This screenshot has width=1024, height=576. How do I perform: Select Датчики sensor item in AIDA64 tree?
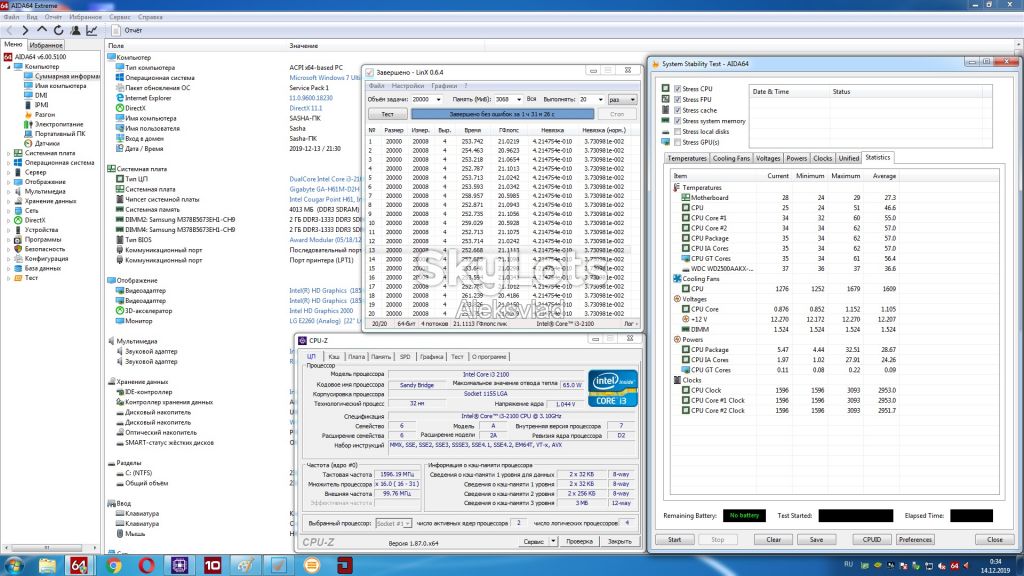pos(46,144)
